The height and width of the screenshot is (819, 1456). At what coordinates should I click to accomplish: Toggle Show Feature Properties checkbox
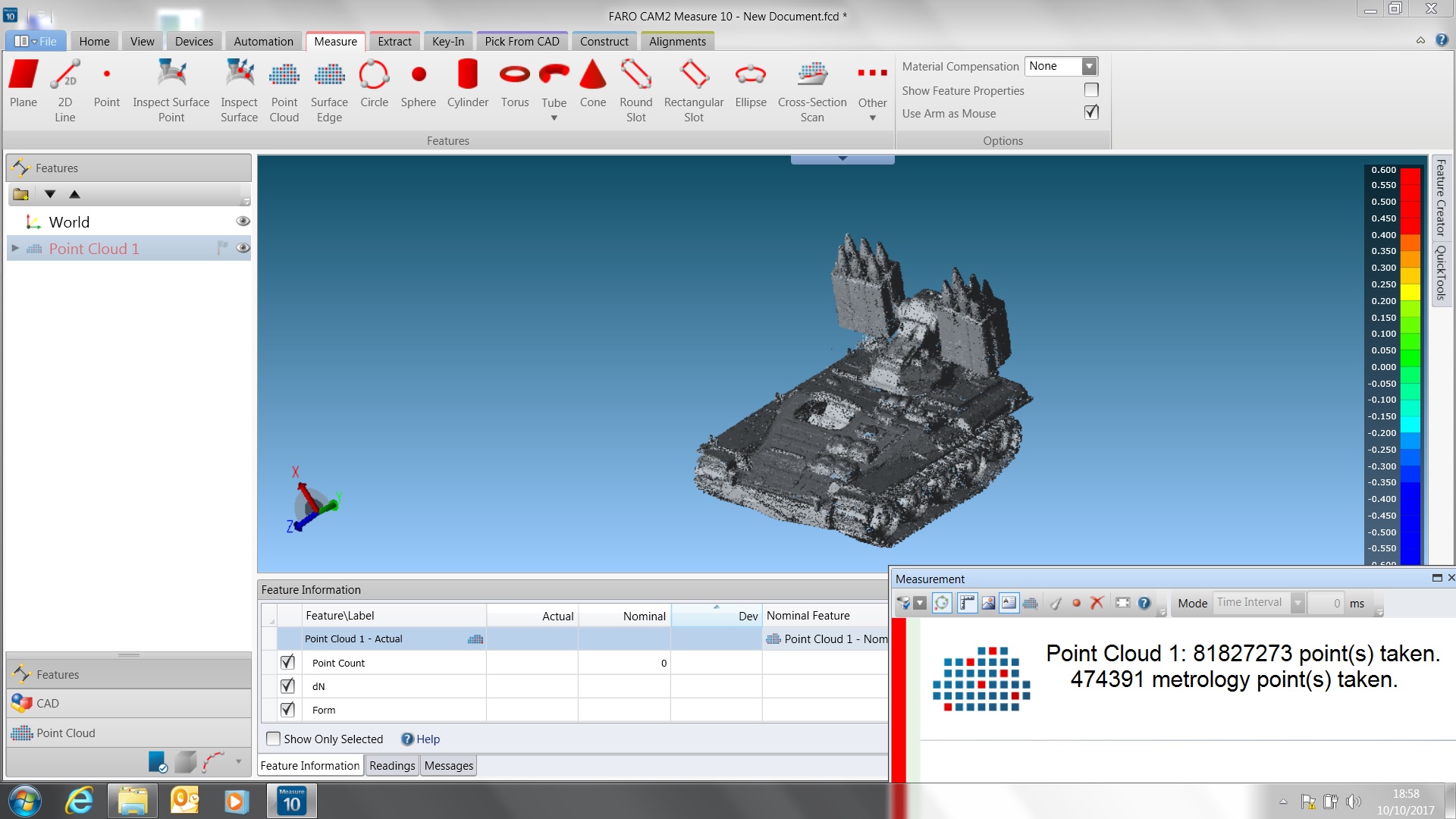[1091, 90]
